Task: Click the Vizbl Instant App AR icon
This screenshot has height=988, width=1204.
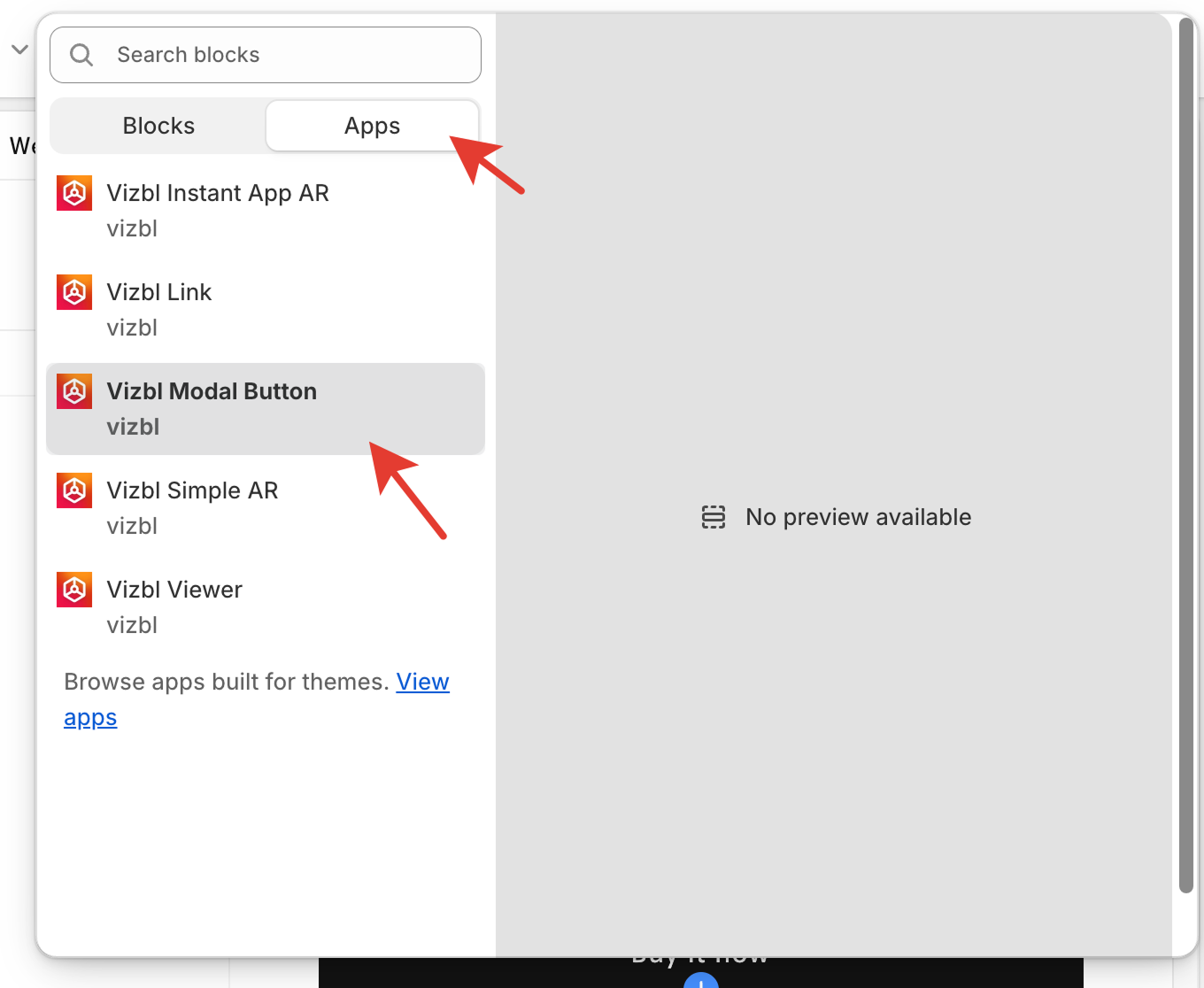Action: click(74, 193)
